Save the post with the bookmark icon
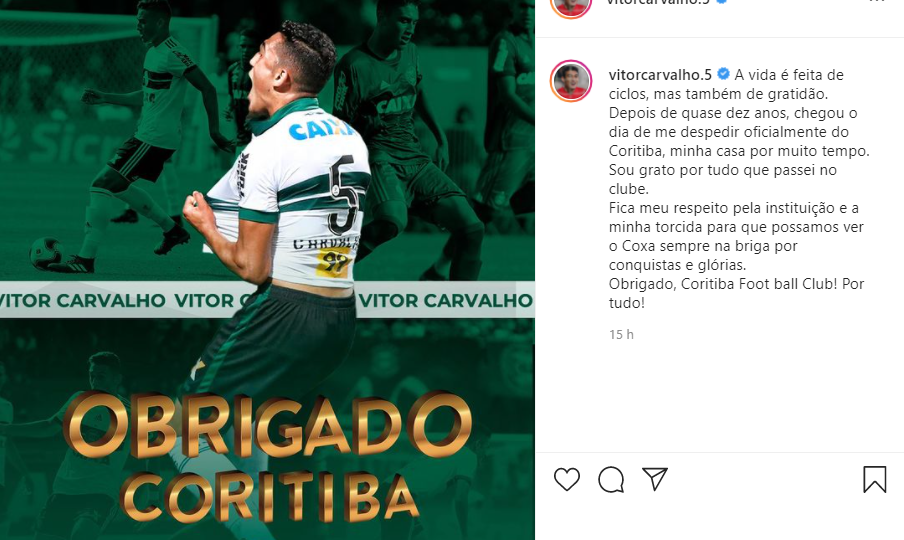The height and width of the screenshot is (540, 904). [x=874, y=479]
